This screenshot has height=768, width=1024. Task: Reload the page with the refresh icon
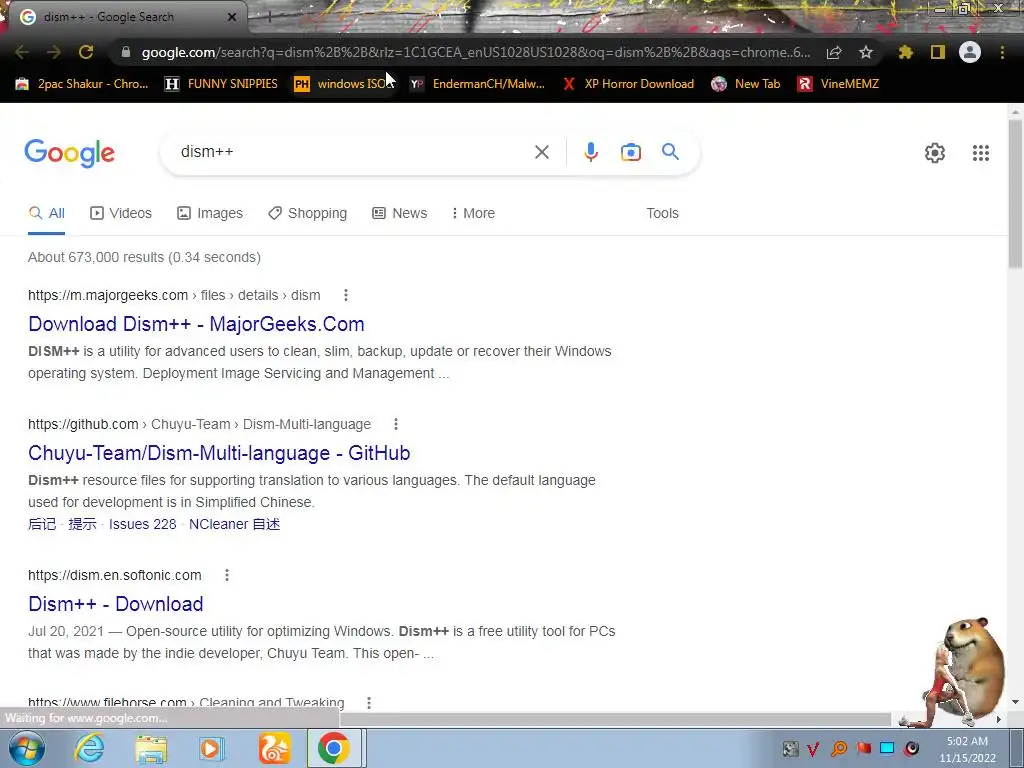pos(86,52)
